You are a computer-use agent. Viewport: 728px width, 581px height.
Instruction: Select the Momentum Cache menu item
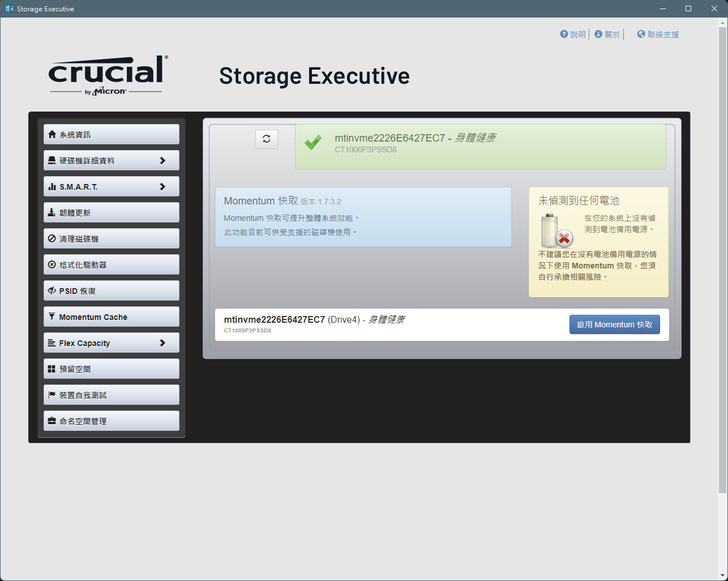pyautogui.click(x=111, y=317)
